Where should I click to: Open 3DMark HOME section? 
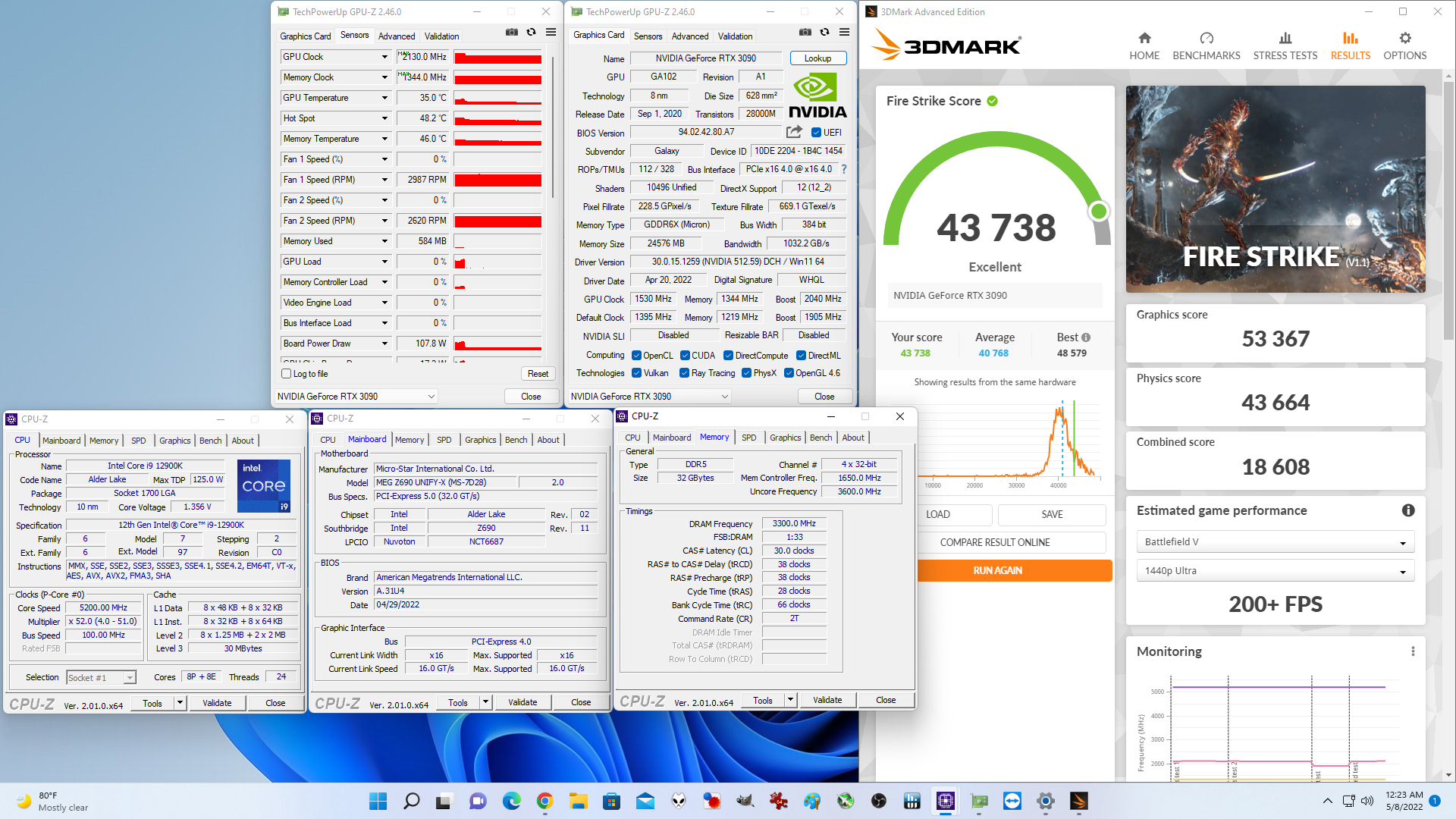(1144, 46)
